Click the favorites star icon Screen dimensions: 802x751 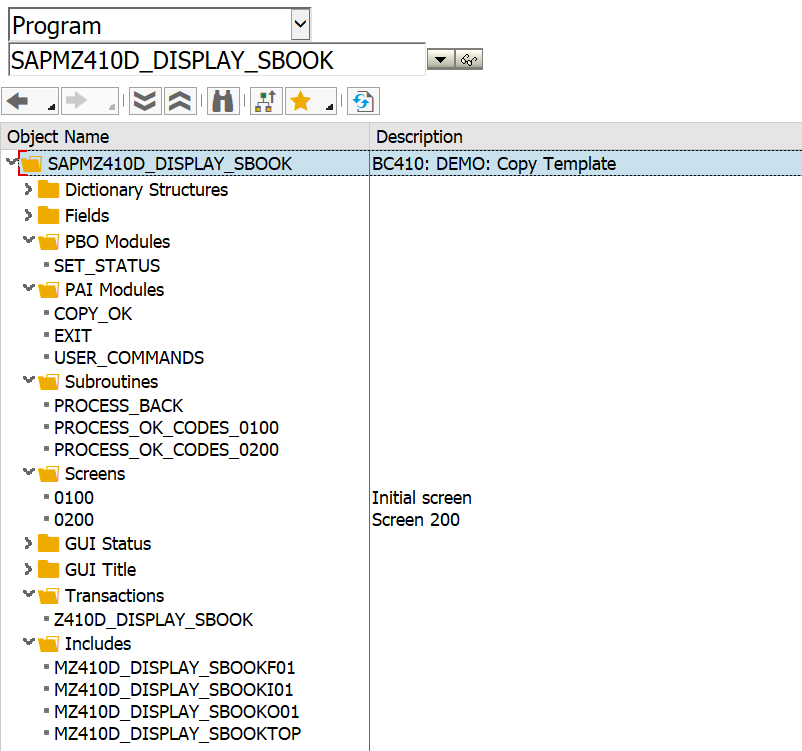[301, 101]
